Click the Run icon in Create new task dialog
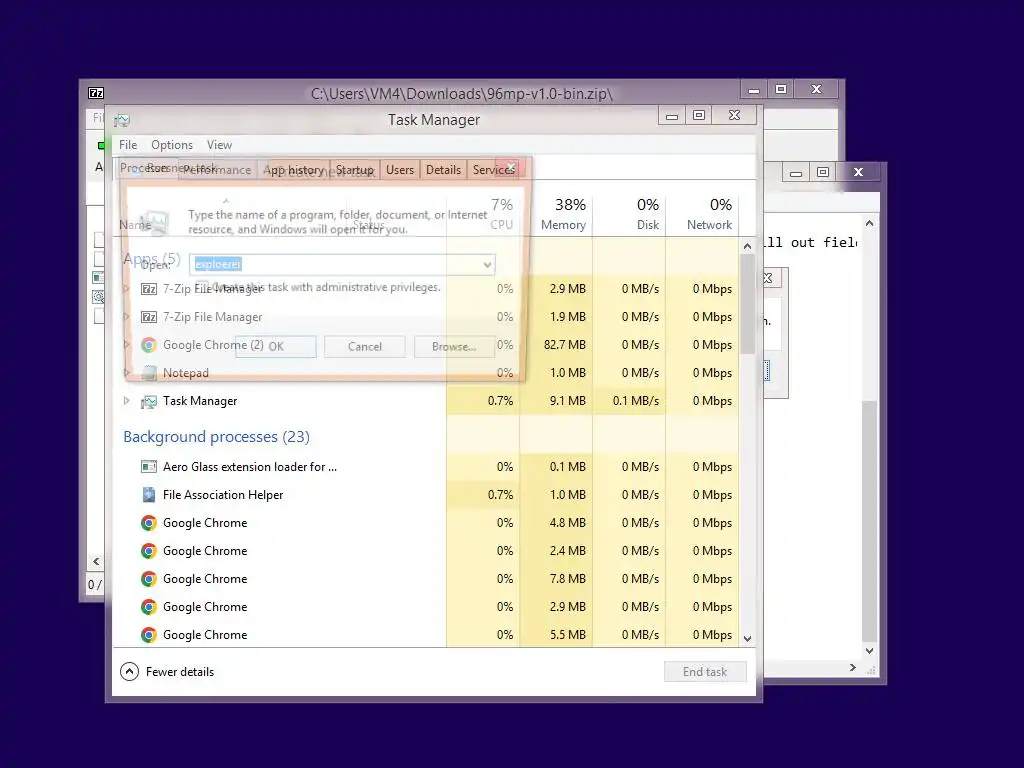This screenshot has height=768, width=1024. coord(155,222)
